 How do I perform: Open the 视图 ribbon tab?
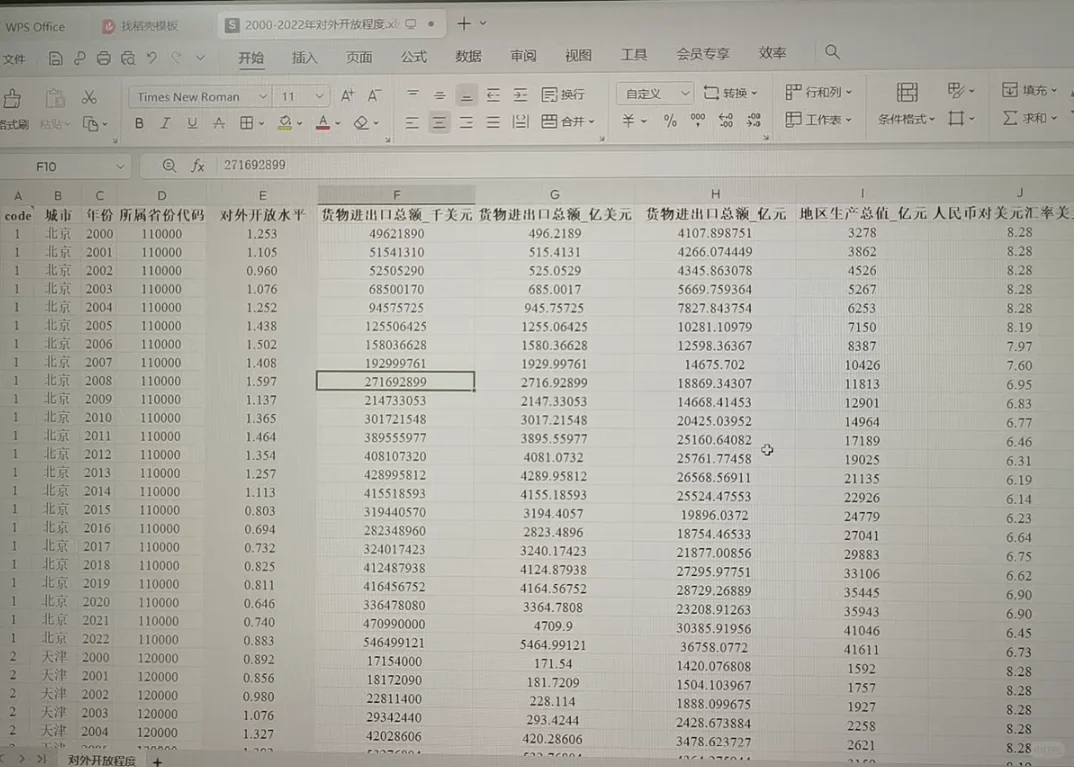[x=578, y=55]
